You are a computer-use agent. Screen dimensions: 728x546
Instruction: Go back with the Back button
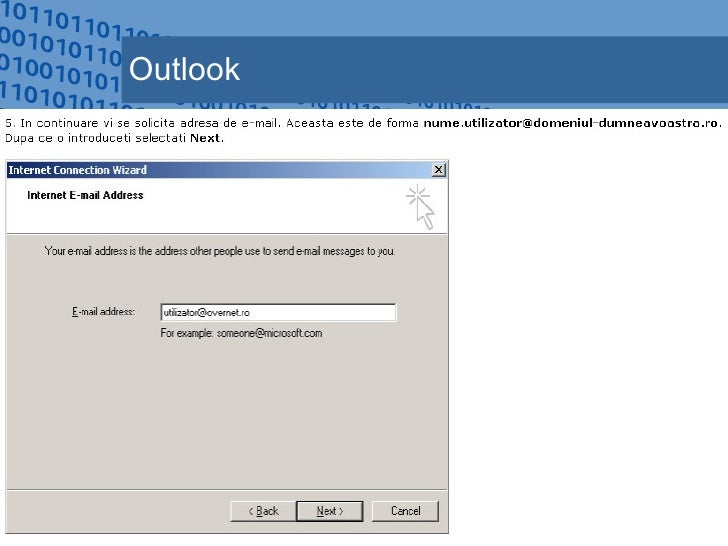(x=263, y=511)
